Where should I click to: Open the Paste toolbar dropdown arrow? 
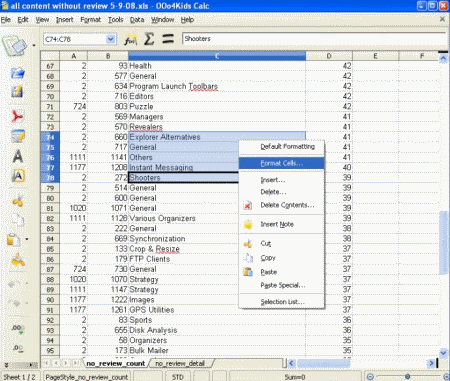27,239
